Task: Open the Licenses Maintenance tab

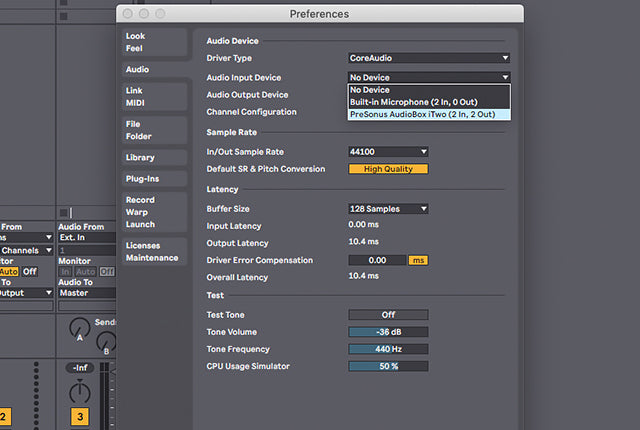Action: pos(154,252)
